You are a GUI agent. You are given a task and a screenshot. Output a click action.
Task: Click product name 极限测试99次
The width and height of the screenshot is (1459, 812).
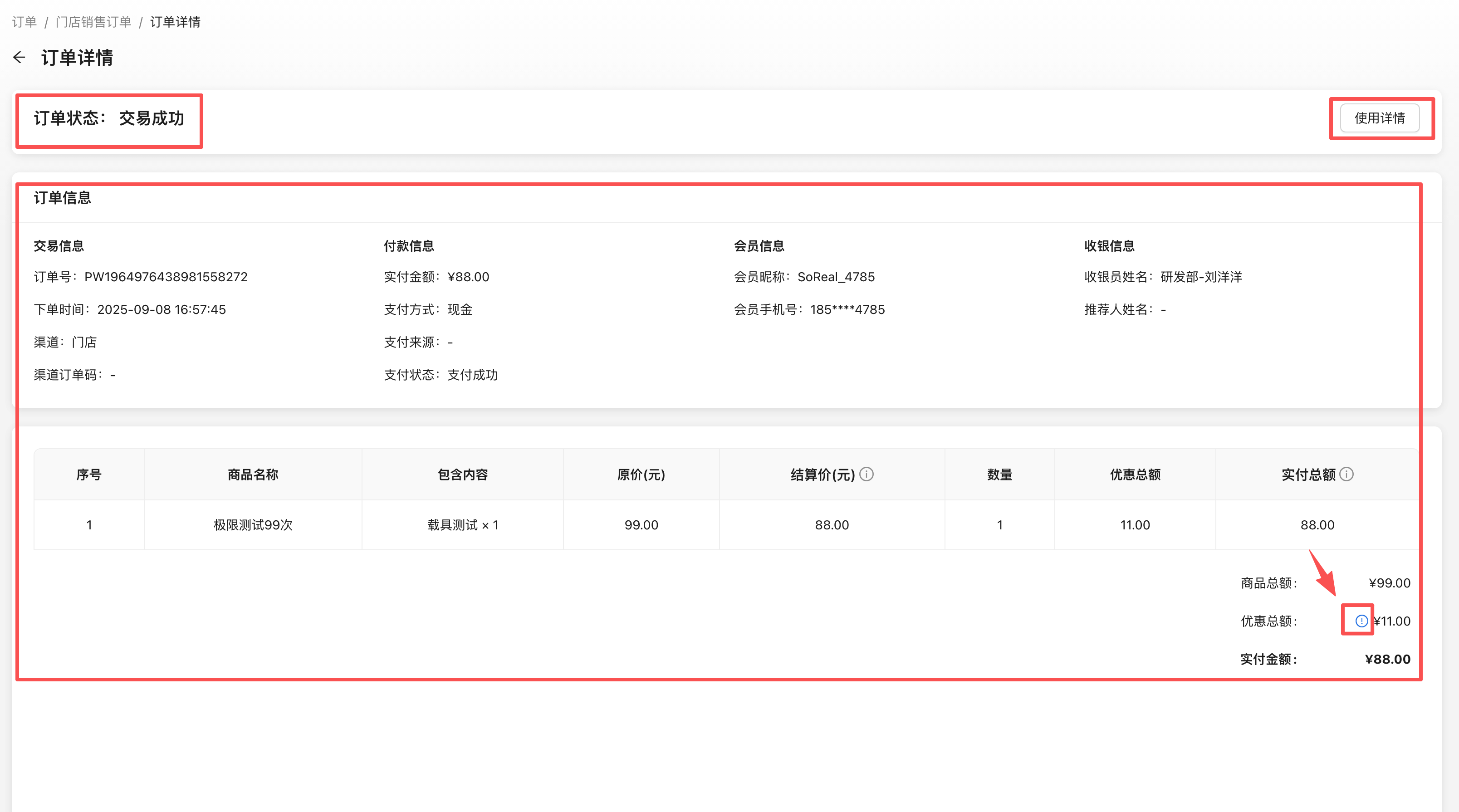coord(253,525)
